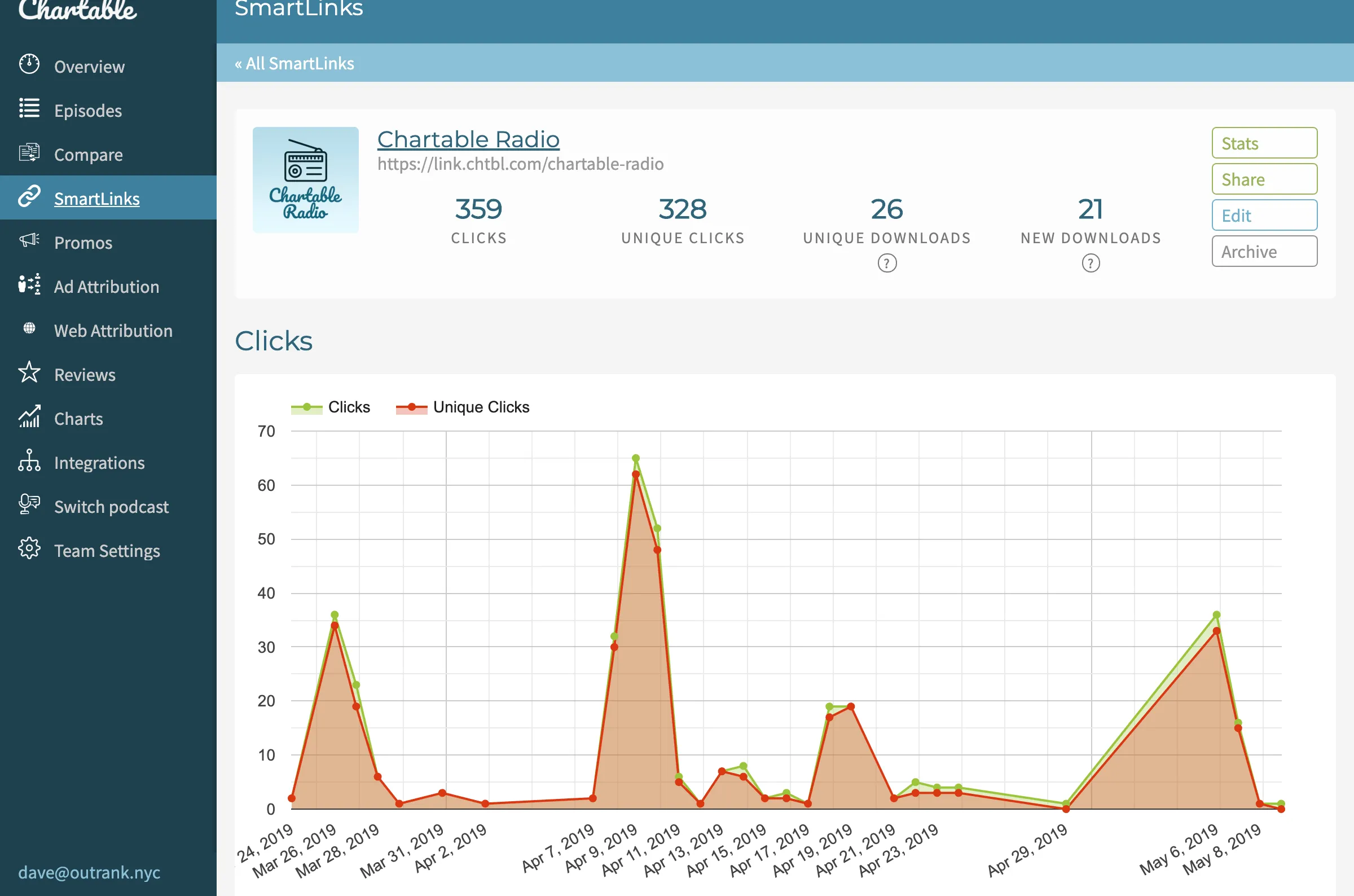Click the Compare icon in sidebar
1354x896 pixels.
[29, 152]
